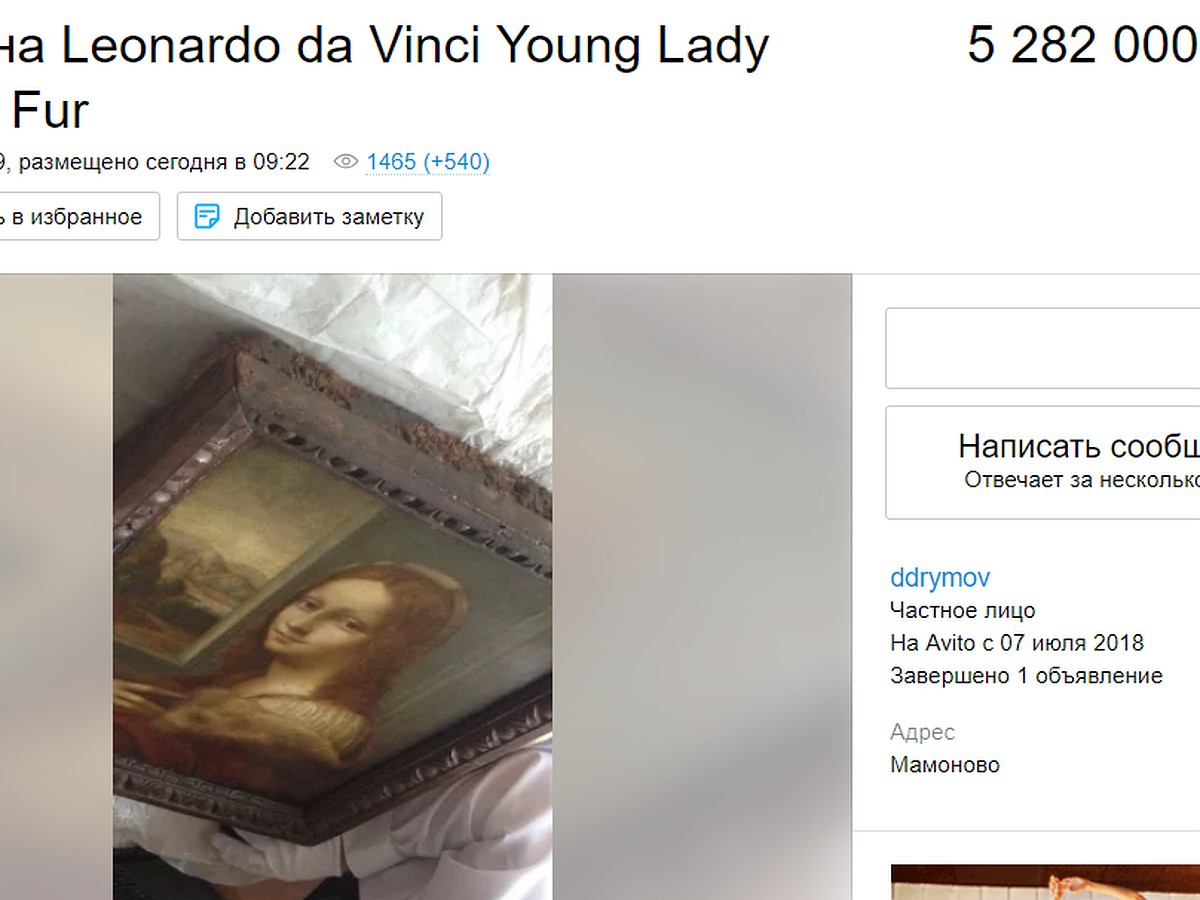Screen dimensions: 1200x900
Task: Click the На Avito с 07 июля 2018 text
Action: click(1017, 643)
